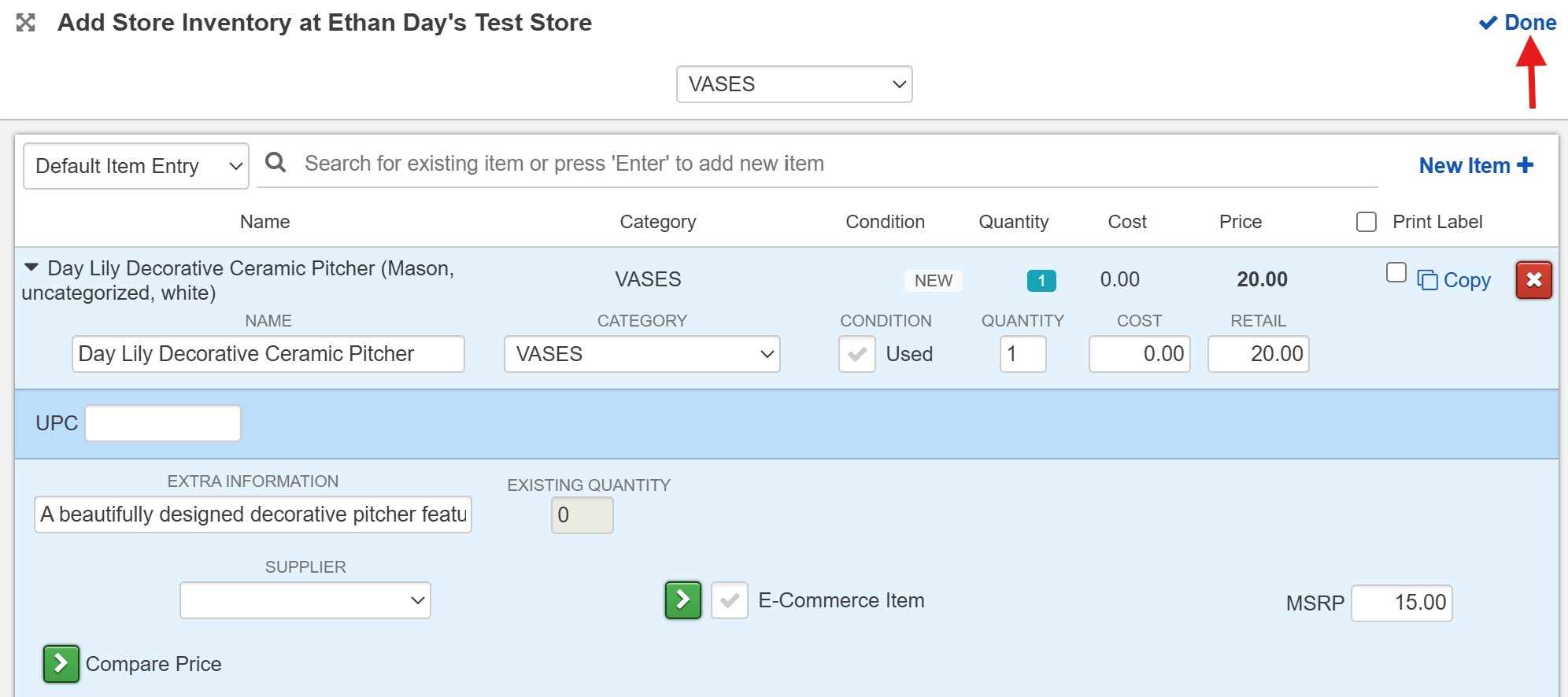Click the UPC input field
The image size is (1568, 697).
(163, 423)
